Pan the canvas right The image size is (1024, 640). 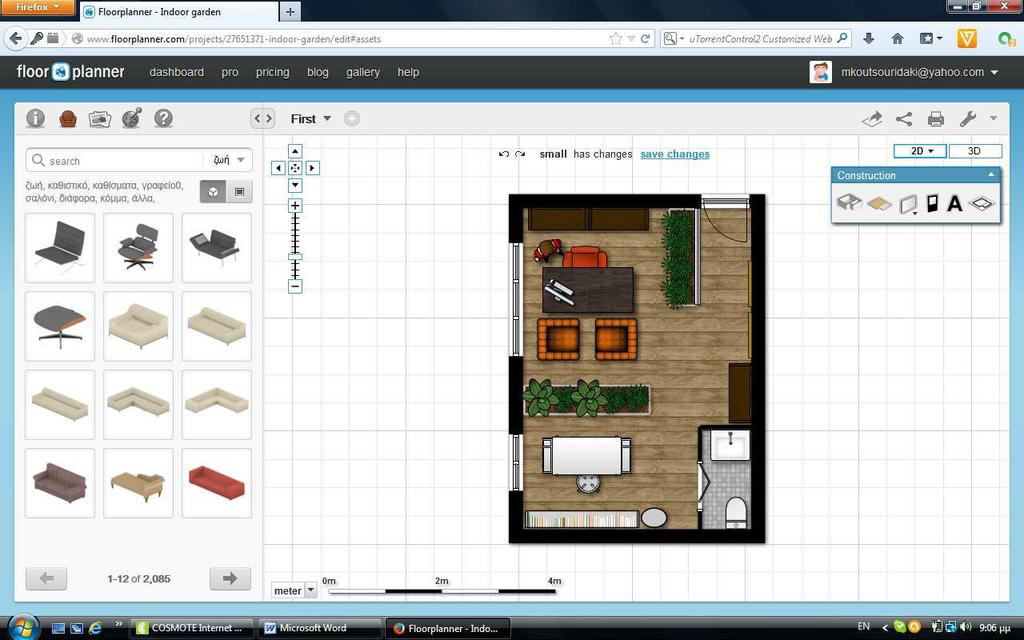[312, 168]
